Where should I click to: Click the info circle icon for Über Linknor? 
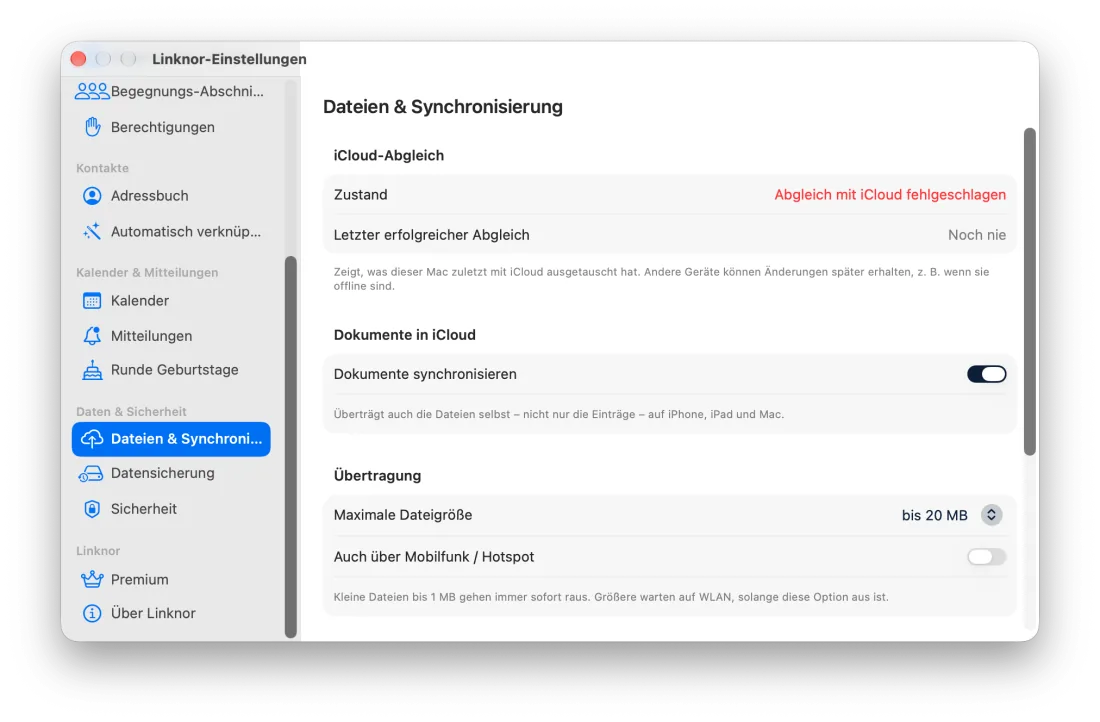click(92, 613)
